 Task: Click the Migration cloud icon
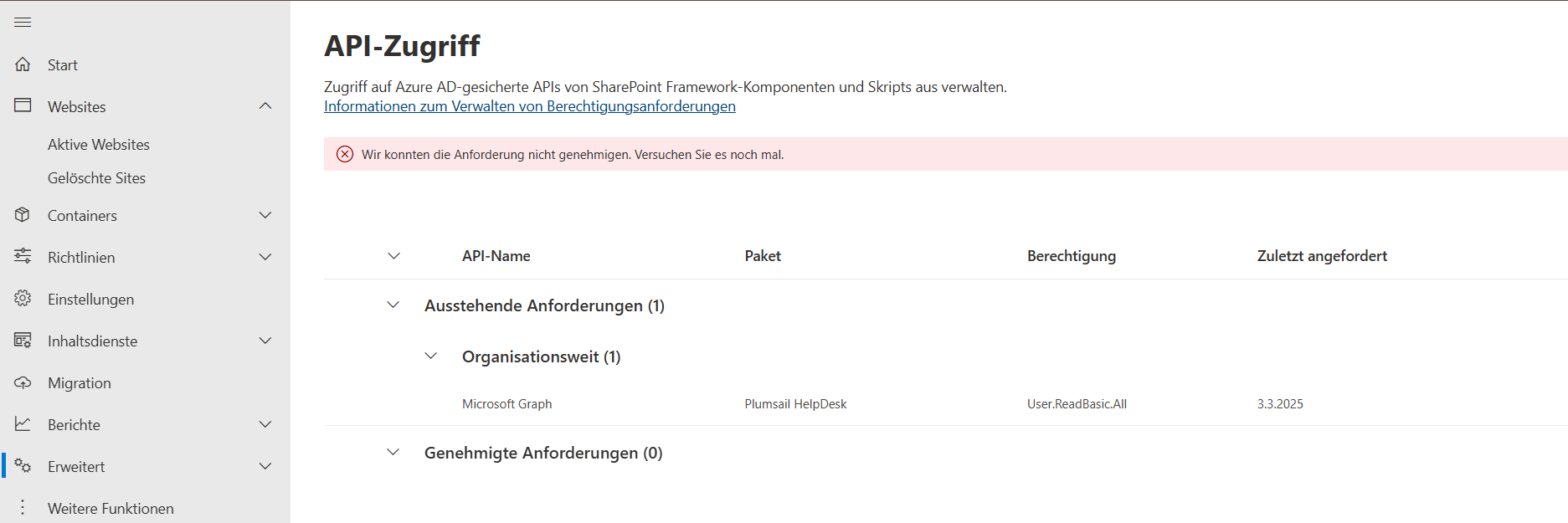pos(23,382)
